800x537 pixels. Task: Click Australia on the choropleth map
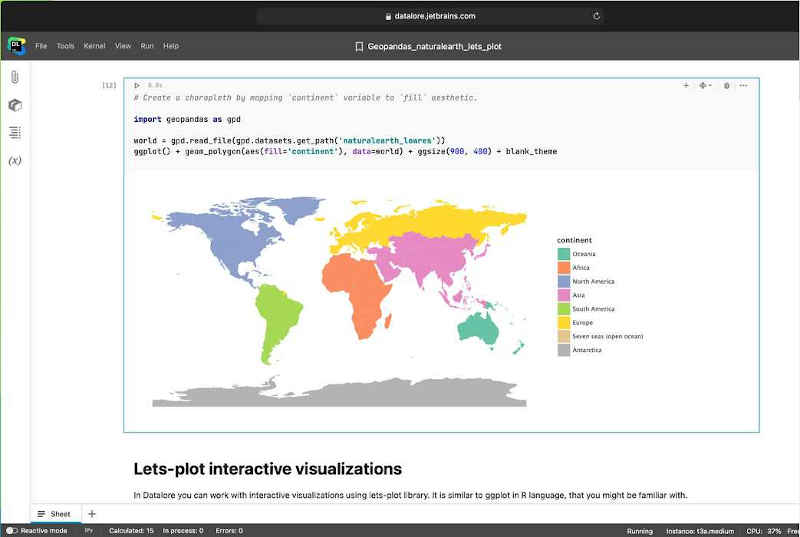(x=478, y=329)
